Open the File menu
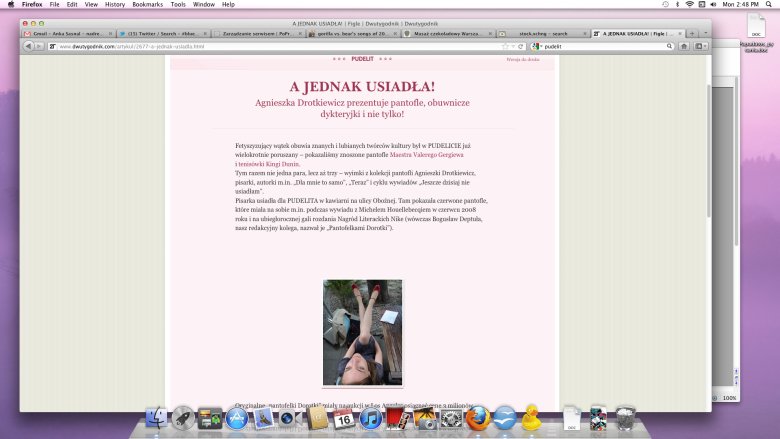The height and width of the screenshot is (439, 780). pos(54,4)
